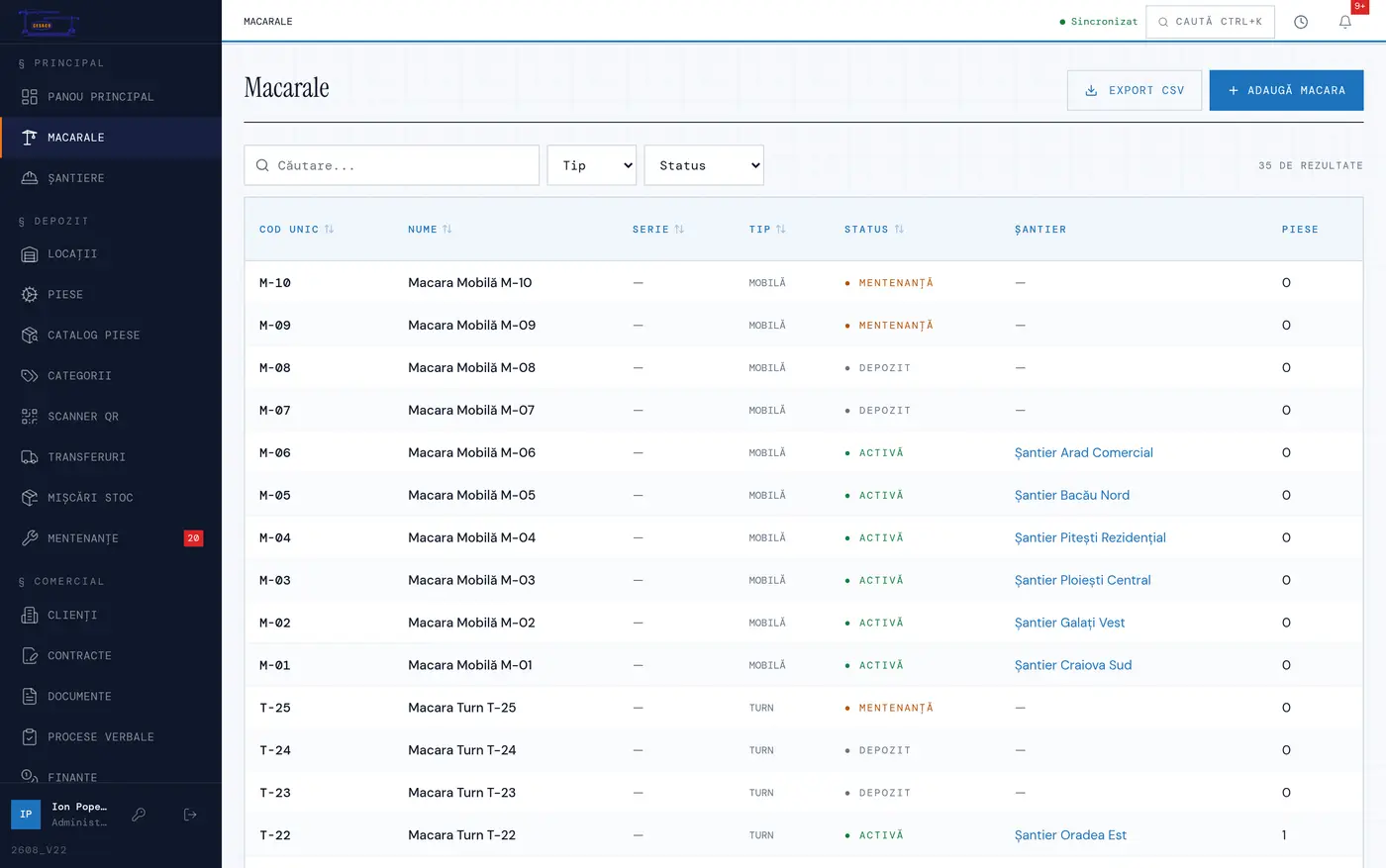Image resolution: width=1386 pixels, height=868 pixels.
Task: Click the IP user avatar
Action: (26, 815)
